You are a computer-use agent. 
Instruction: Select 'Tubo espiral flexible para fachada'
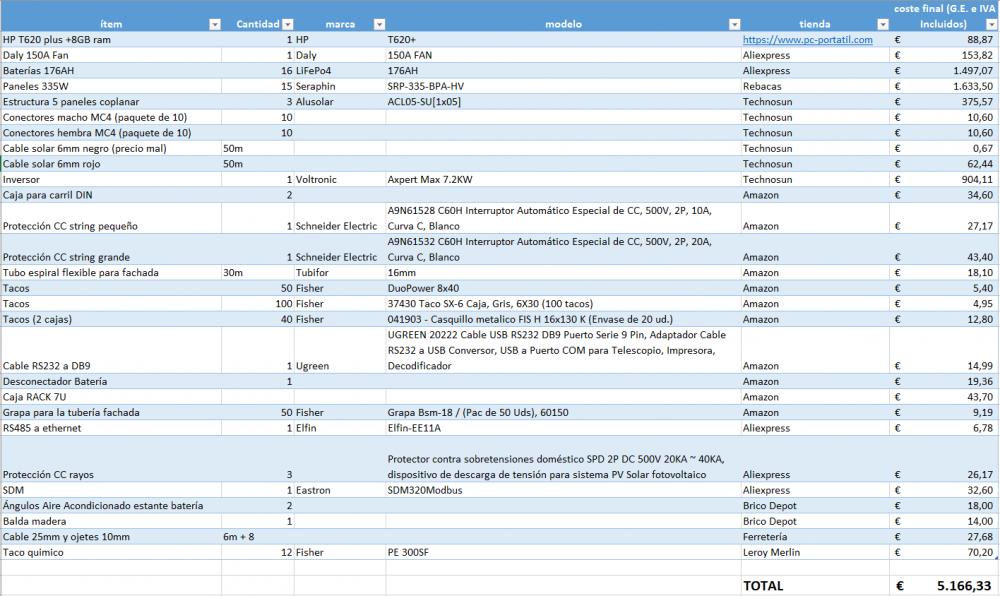pyautogui.click(x=112, y=273)
